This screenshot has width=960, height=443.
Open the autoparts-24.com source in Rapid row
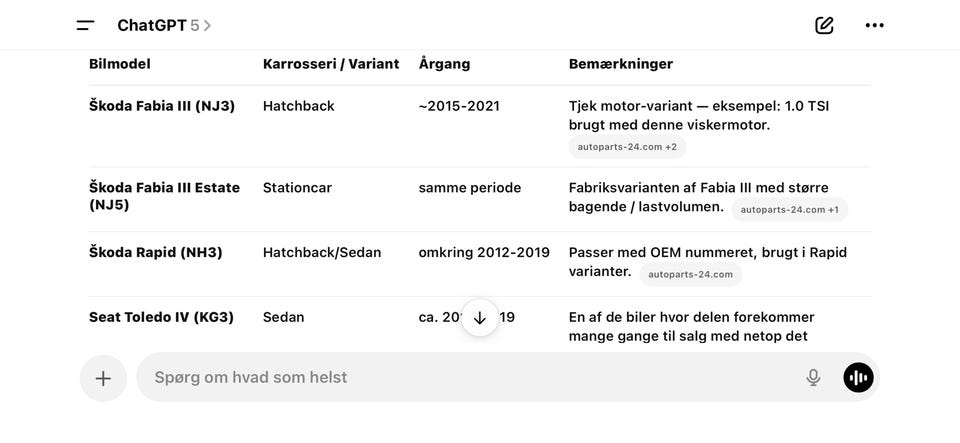(x=690, y=274)
